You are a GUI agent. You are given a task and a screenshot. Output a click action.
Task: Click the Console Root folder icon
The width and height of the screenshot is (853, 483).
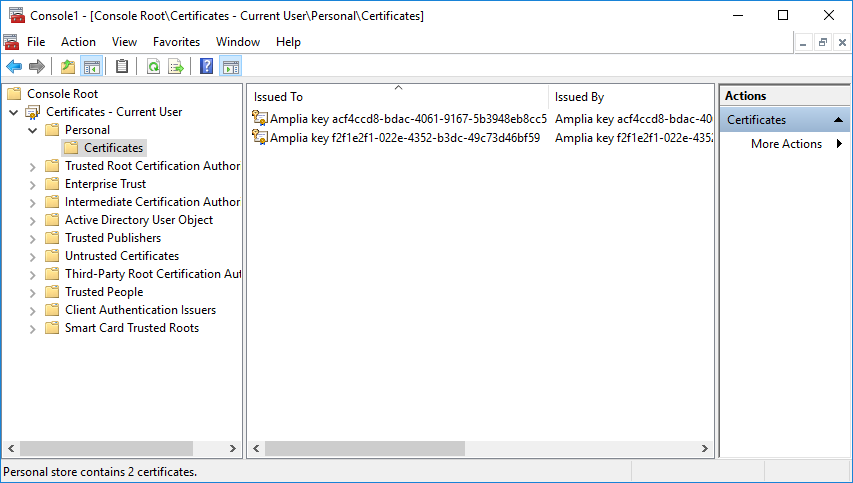pyautogui.click(x=14, y=94)
